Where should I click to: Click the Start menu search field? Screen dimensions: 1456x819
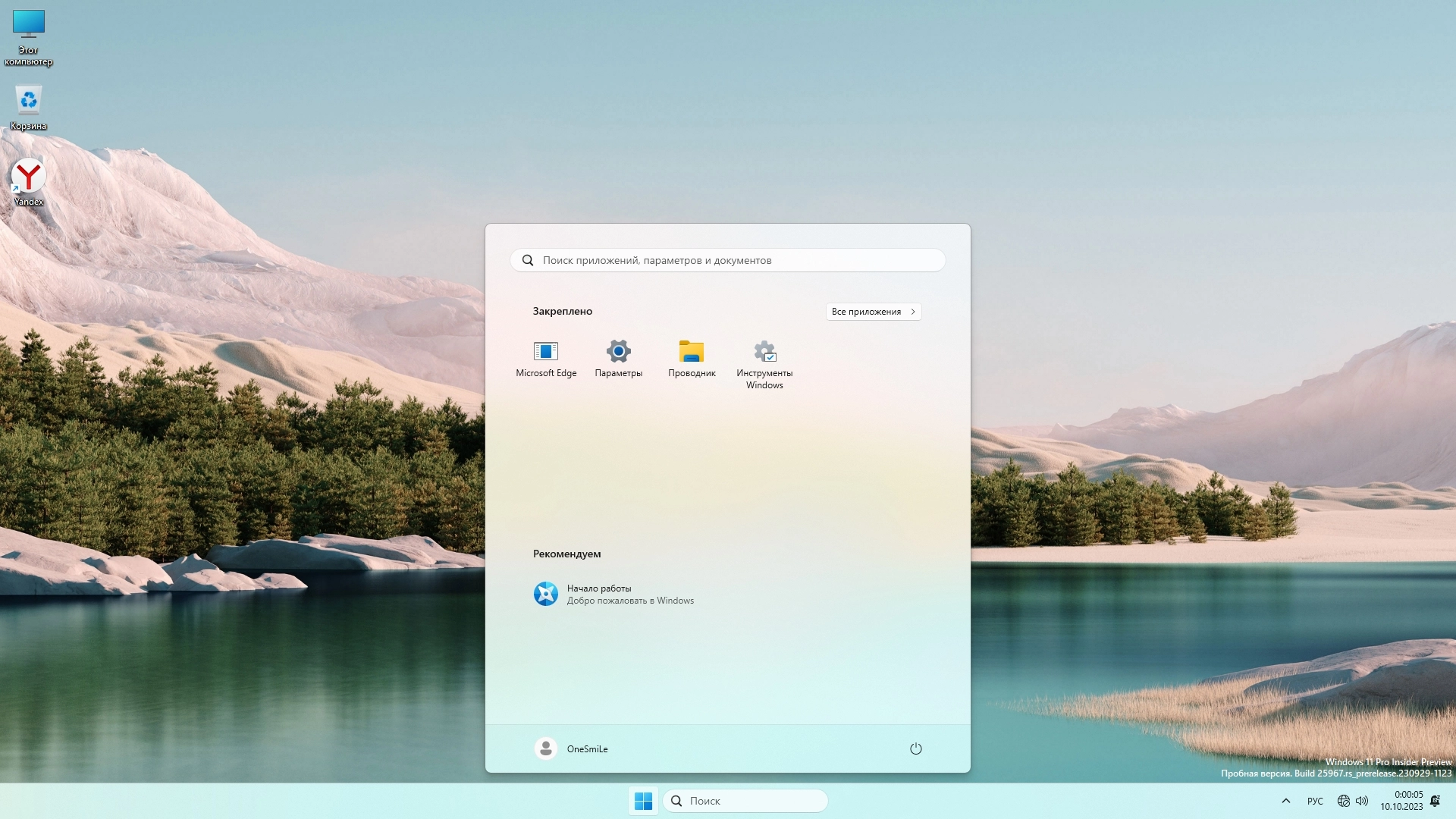[728, 260]
